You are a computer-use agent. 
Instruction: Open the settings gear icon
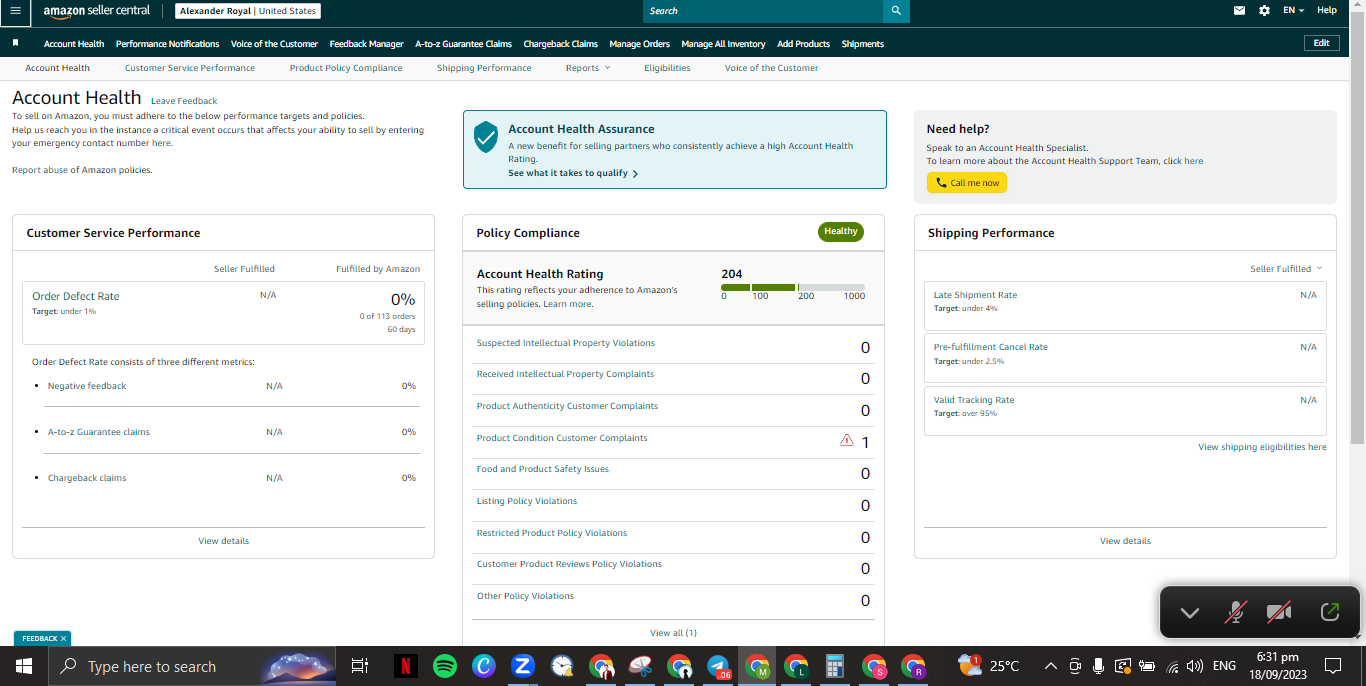coord(1264,10)
